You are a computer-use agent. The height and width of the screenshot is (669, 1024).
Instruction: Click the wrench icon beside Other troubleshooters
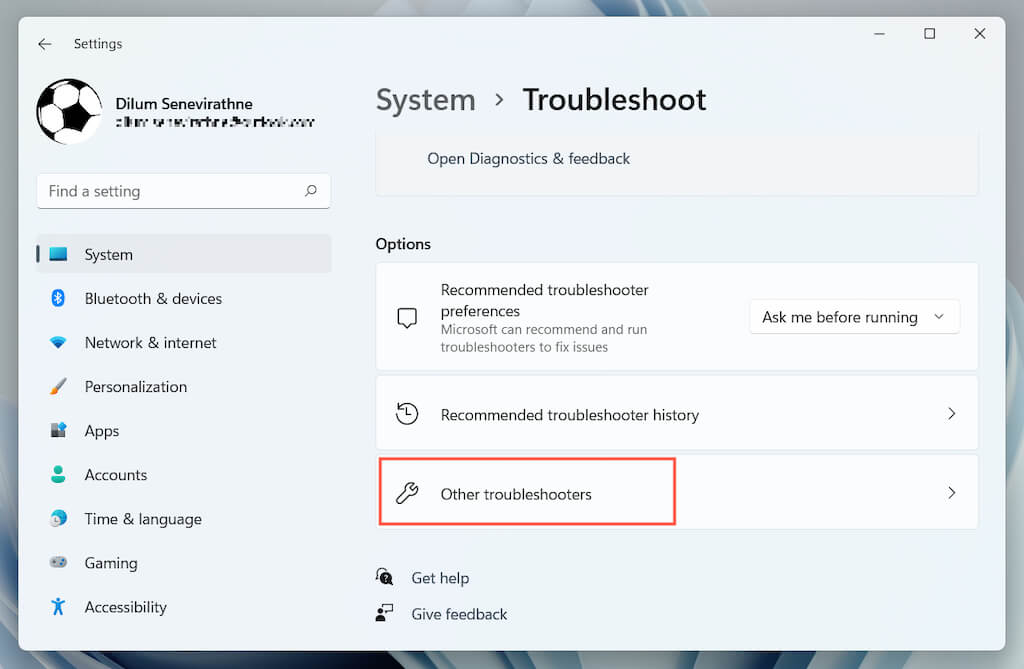click(x=407, y=492)
